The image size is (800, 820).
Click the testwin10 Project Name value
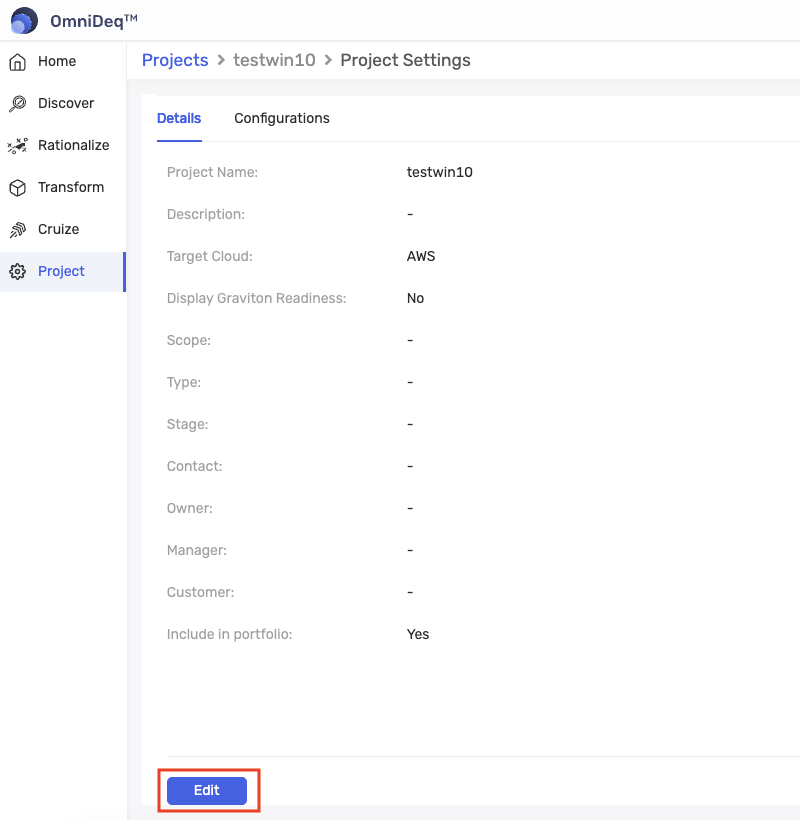pos(439,172)
